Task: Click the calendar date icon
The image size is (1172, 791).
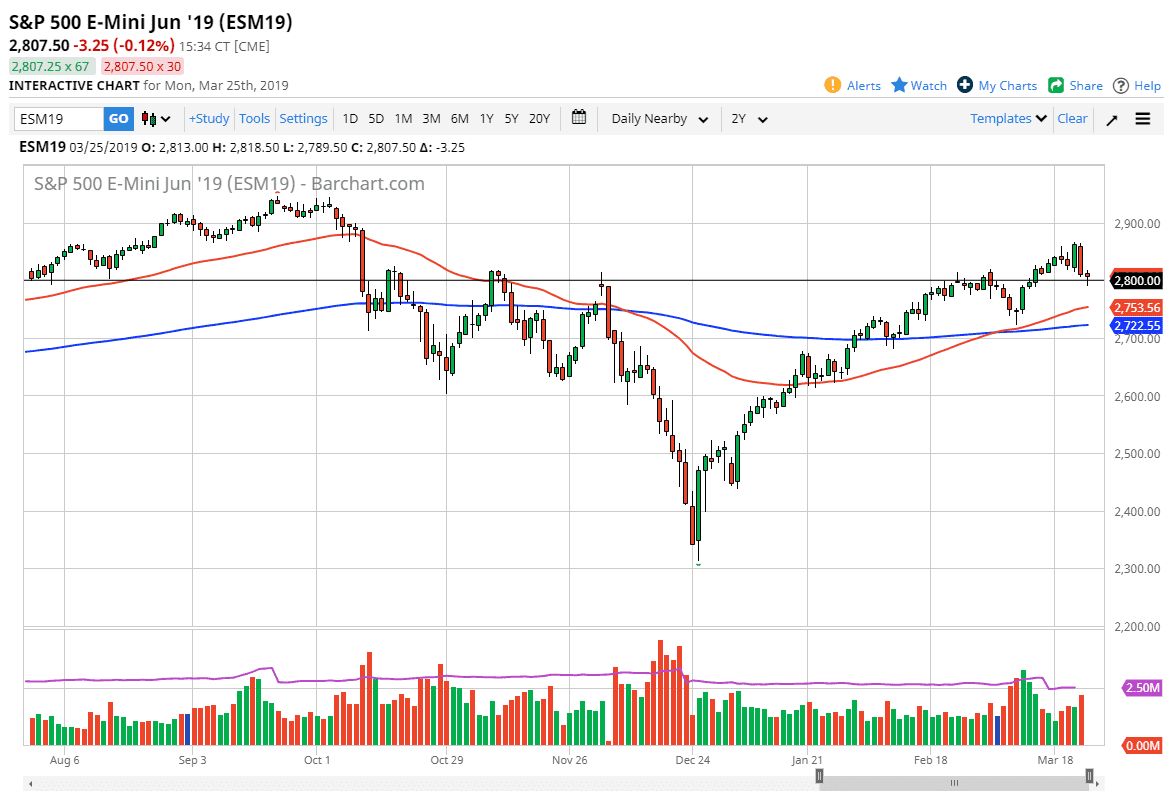Action: click(x=578, y=118)
